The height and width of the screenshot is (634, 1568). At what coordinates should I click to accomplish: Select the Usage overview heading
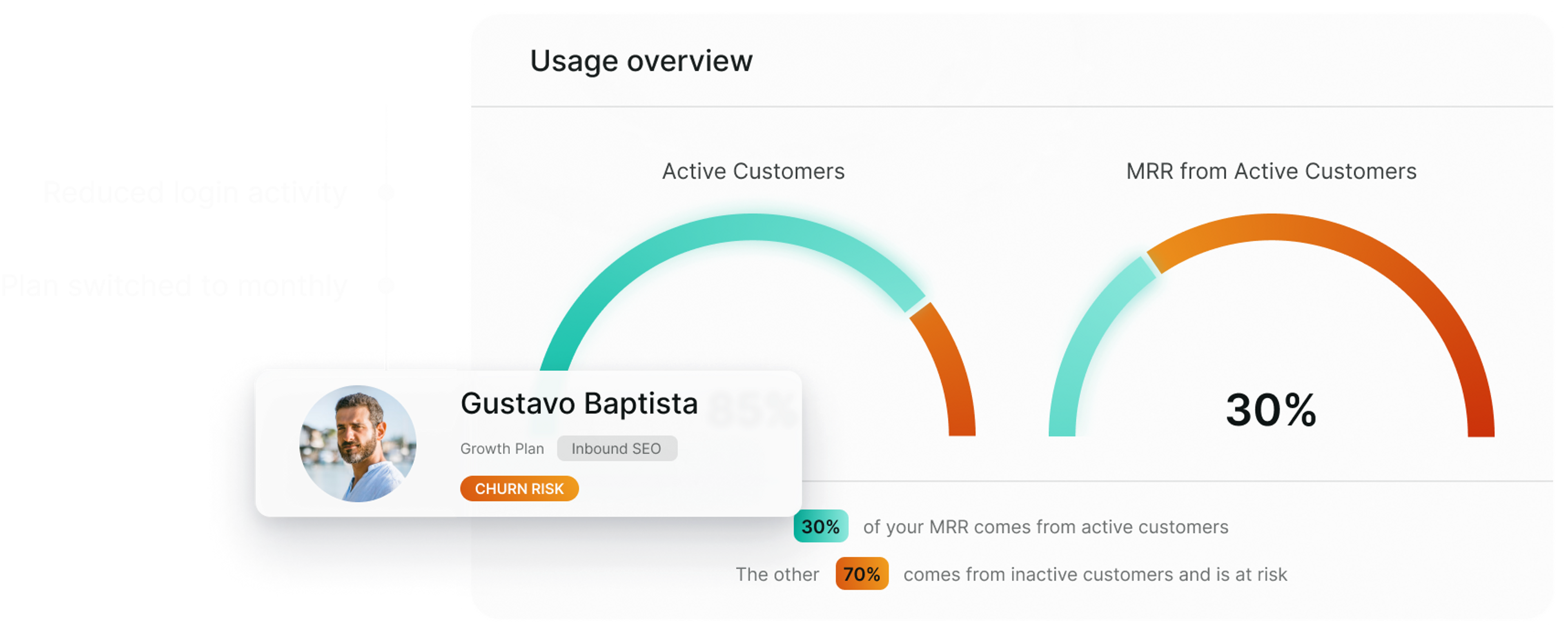point(641,61)
